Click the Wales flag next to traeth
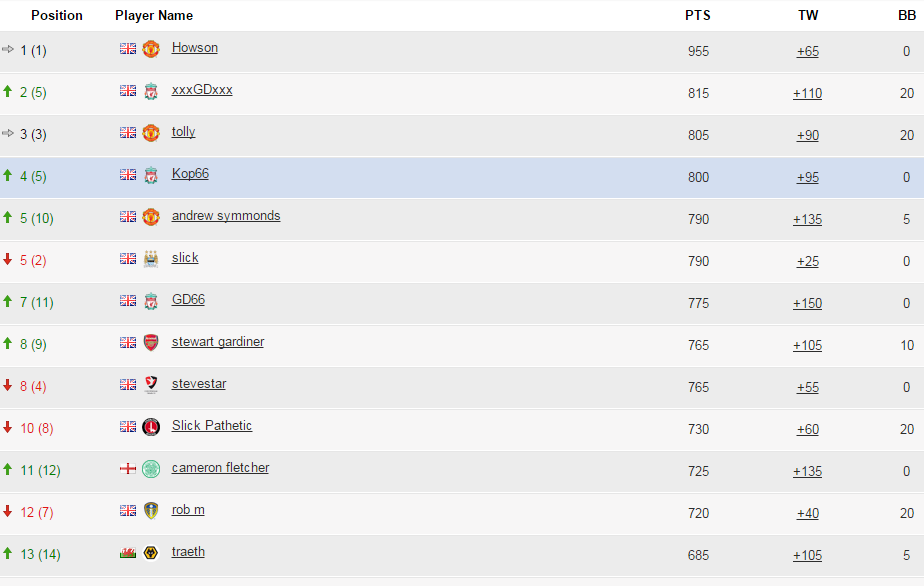The height and width of the screenshot is (586, 924). tap(128, 553)
